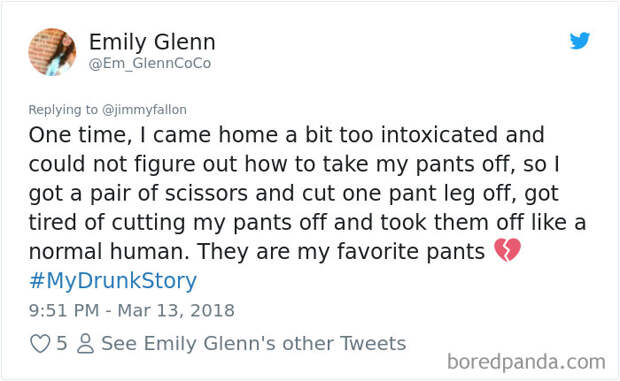The height and width of the screenshot is (381, 620).
Task: Click the Mar 13, 2018 date
Action: pos(176,310)
